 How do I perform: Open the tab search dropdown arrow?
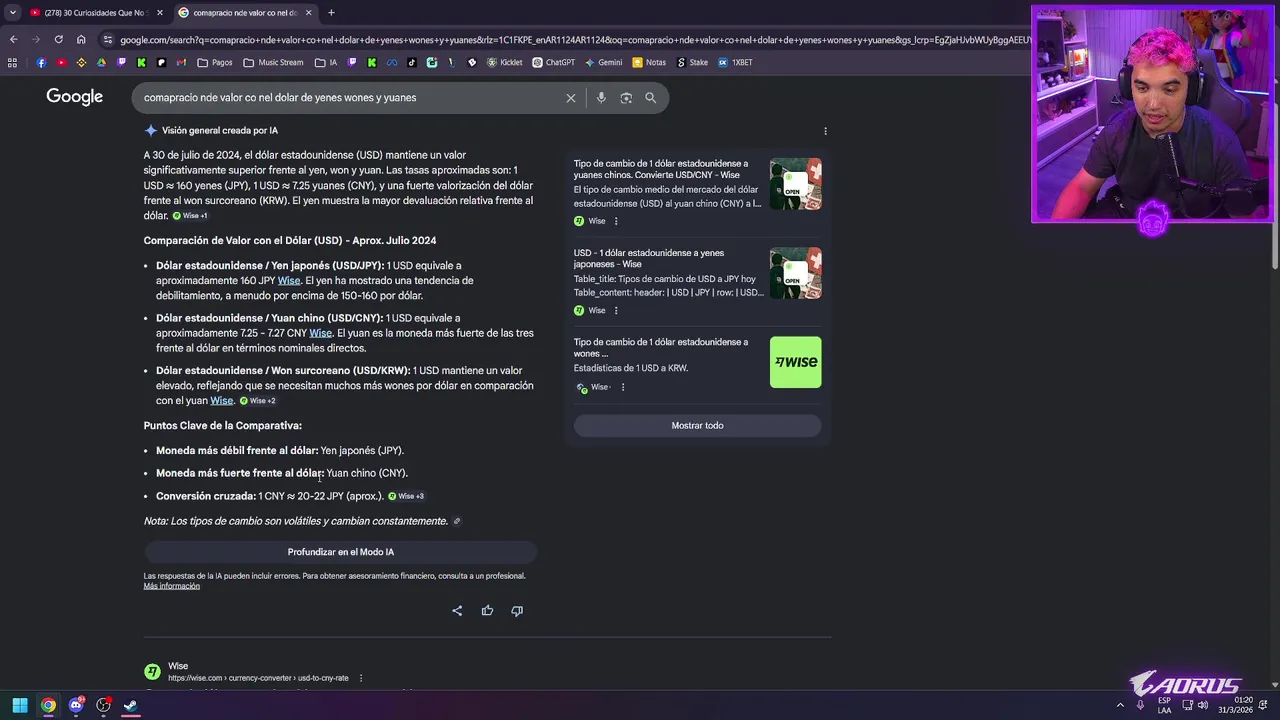pyautogui.click(x=12, y=13)
